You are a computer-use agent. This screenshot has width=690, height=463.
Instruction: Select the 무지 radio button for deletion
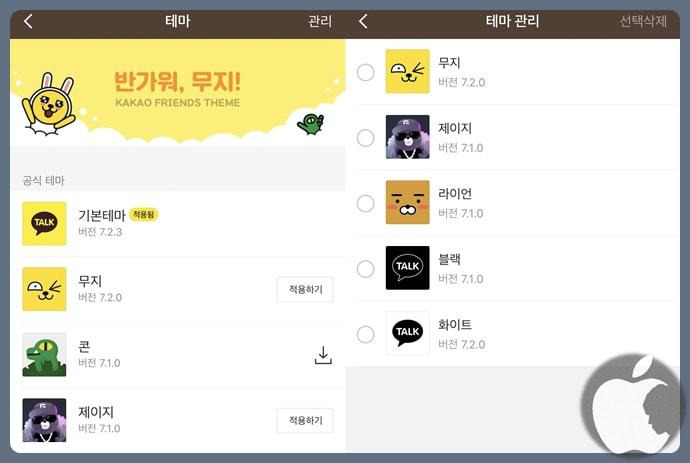click(x=366, y=72)
